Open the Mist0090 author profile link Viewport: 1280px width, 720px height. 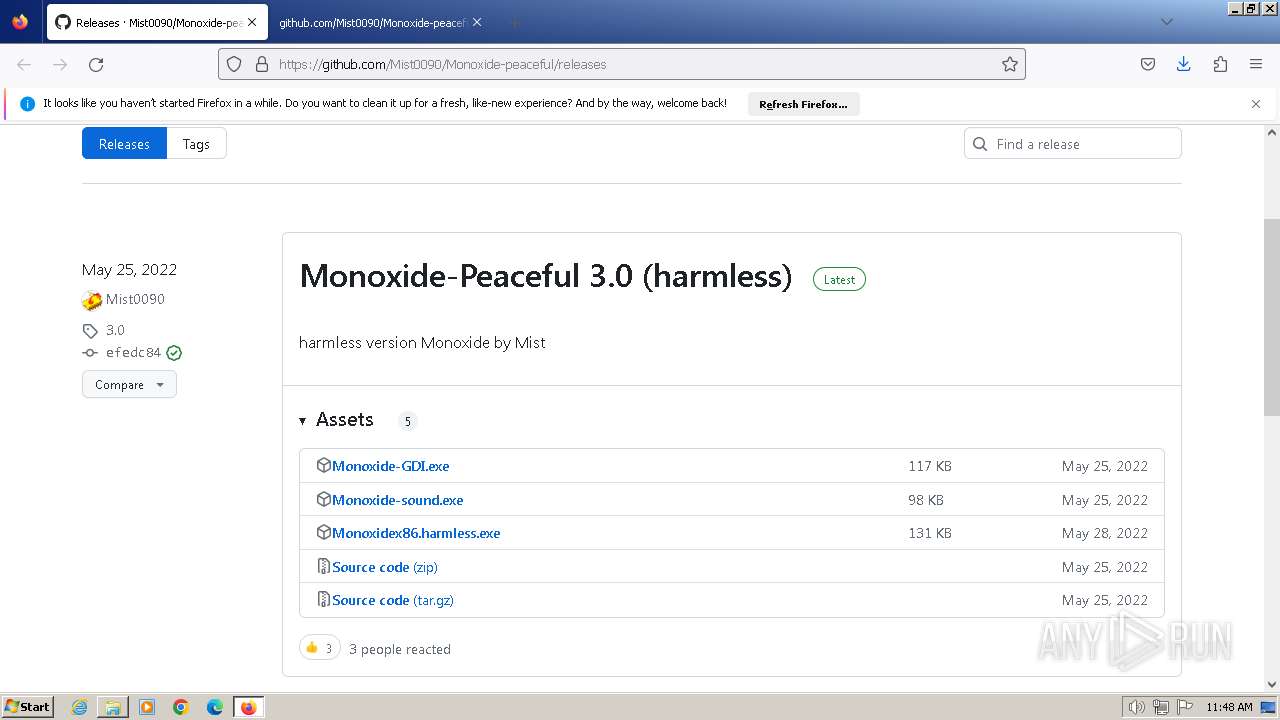135,299
